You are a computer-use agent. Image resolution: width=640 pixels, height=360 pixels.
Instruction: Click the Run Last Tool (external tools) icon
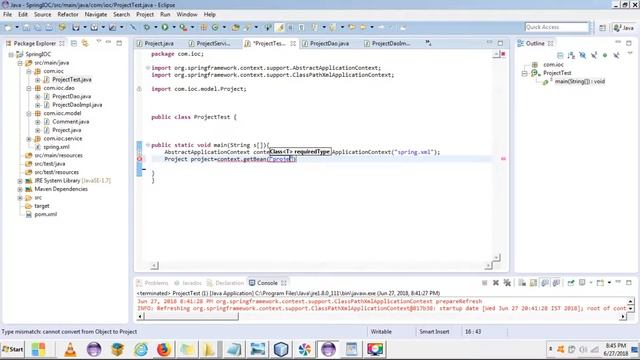[x=183, y=27]
